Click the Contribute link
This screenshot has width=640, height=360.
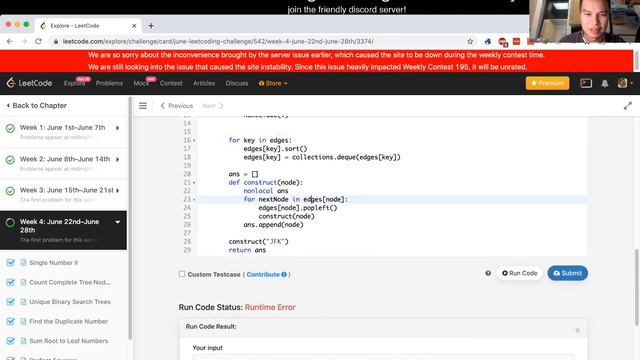(x=263, y=274)
